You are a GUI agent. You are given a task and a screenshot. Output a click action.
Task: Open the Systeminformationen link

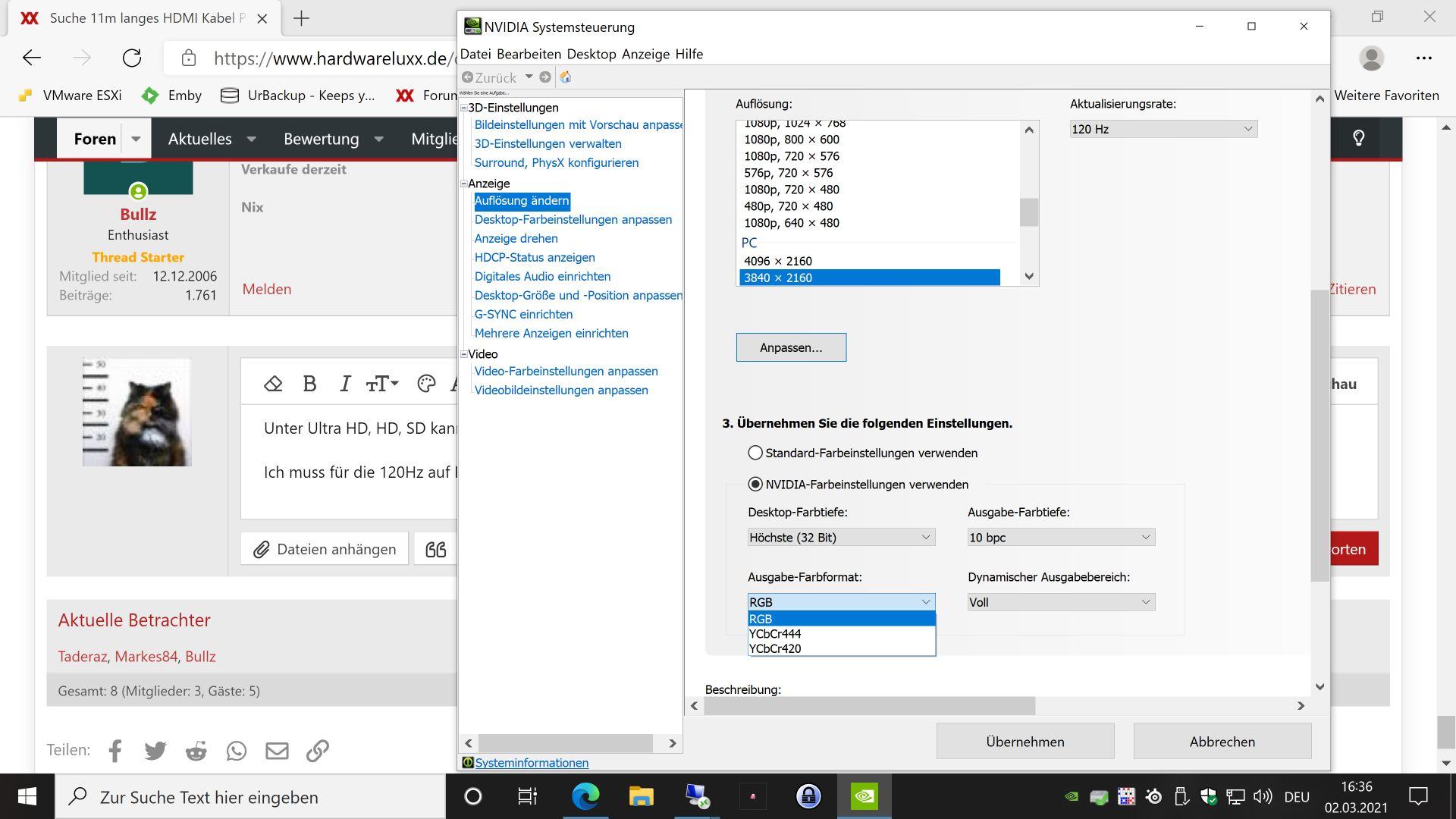[x=532, y=763]
